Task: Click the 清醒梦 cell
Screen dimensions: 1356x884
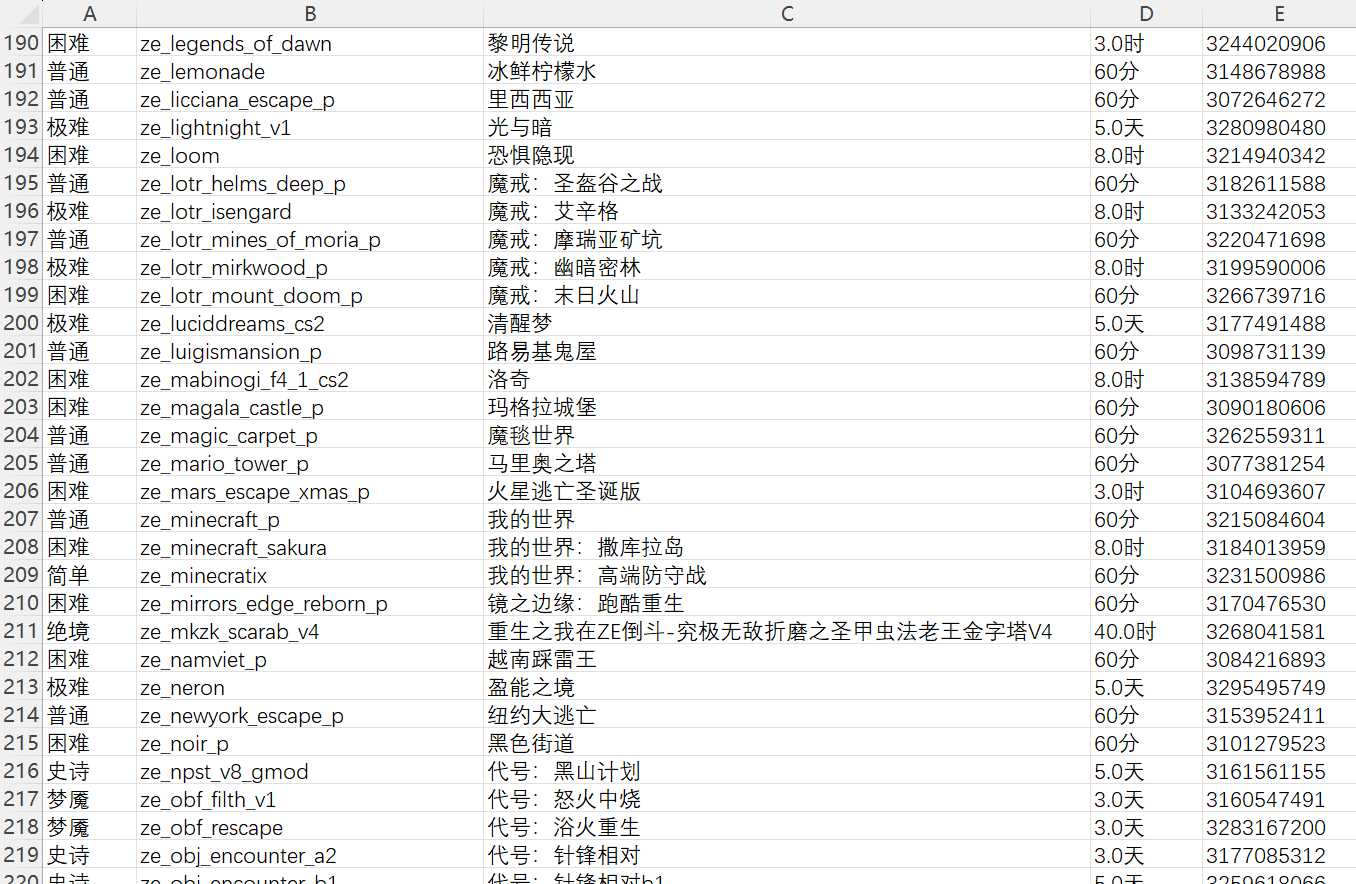Action: [x=787, y=324]
